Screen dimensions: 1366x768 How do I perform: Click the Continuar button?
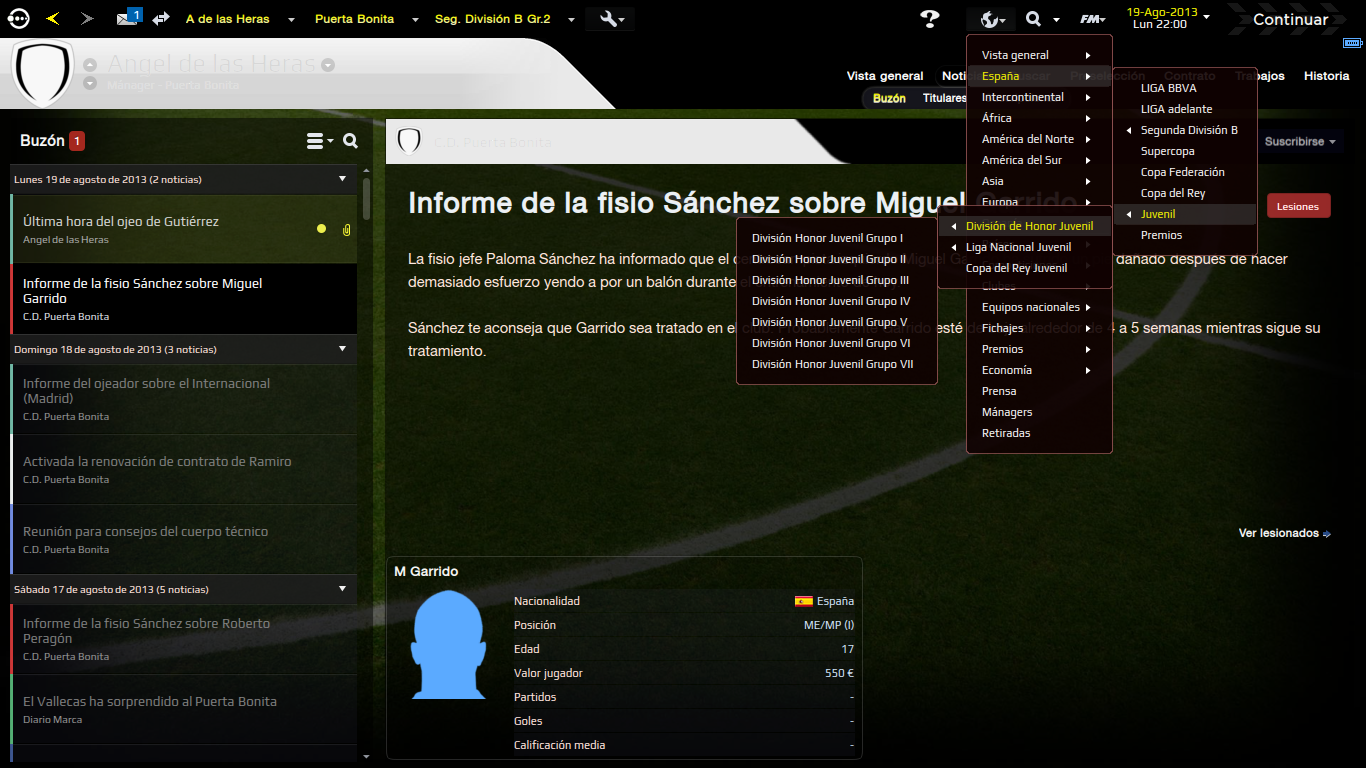point(1290,19)
